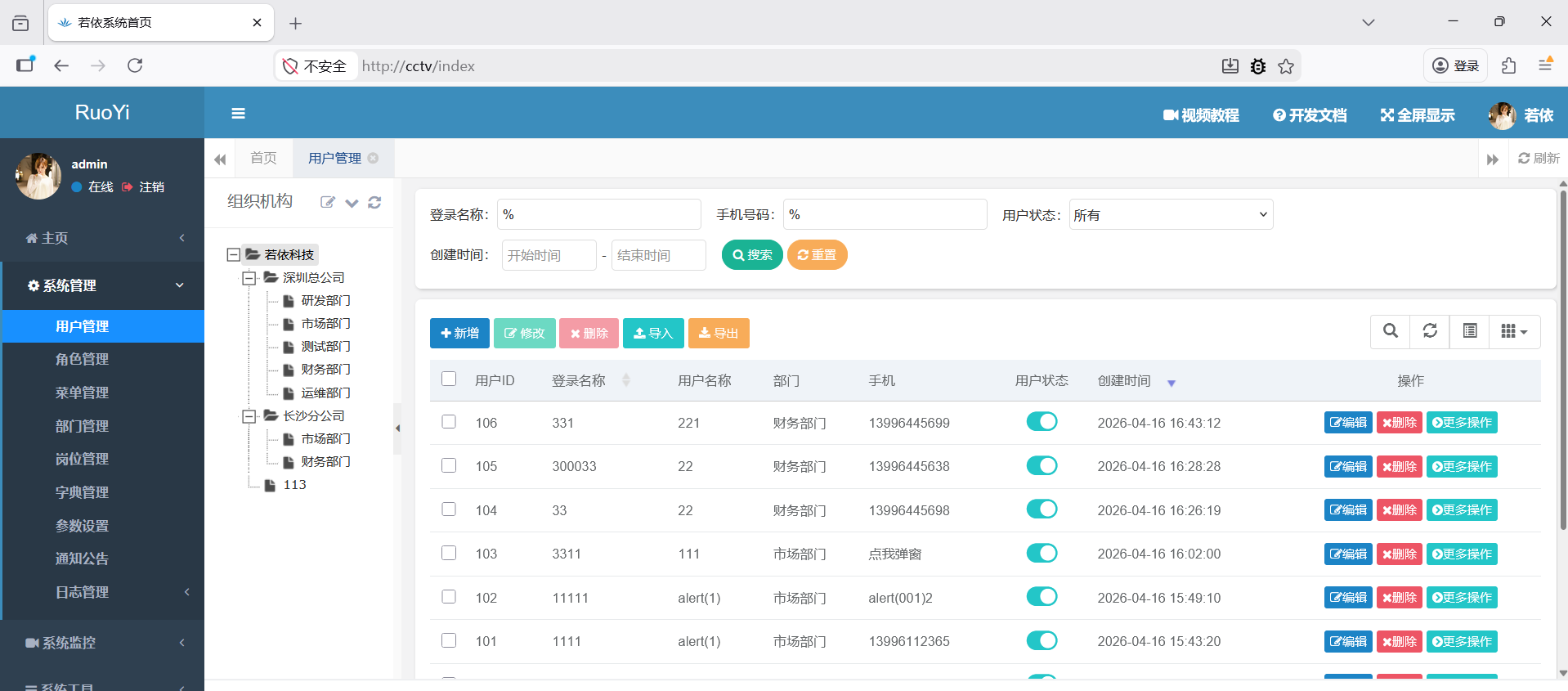Open the browser extensions puzzle icon
Image resolution: width=1568 pixels, height=691 pixels.
[1509, 65]
